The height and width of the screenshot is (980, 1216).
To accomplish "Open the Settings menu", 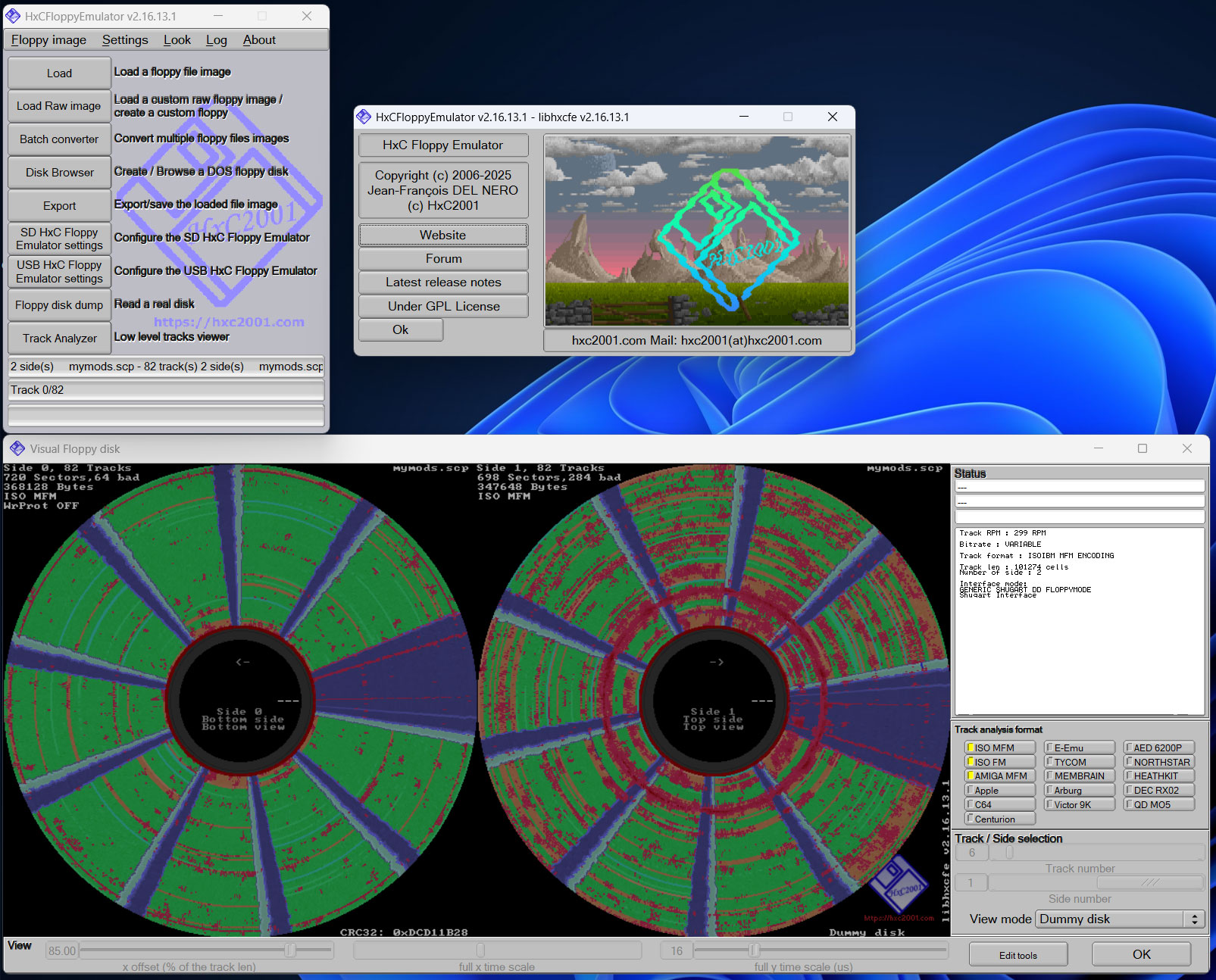I will tap(125, 40).
